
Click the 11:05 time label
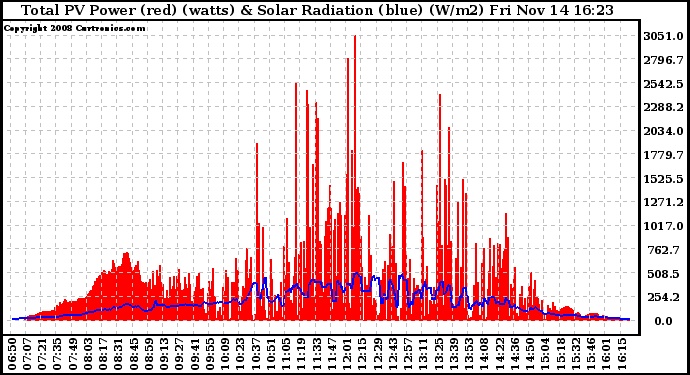point(286,354)
